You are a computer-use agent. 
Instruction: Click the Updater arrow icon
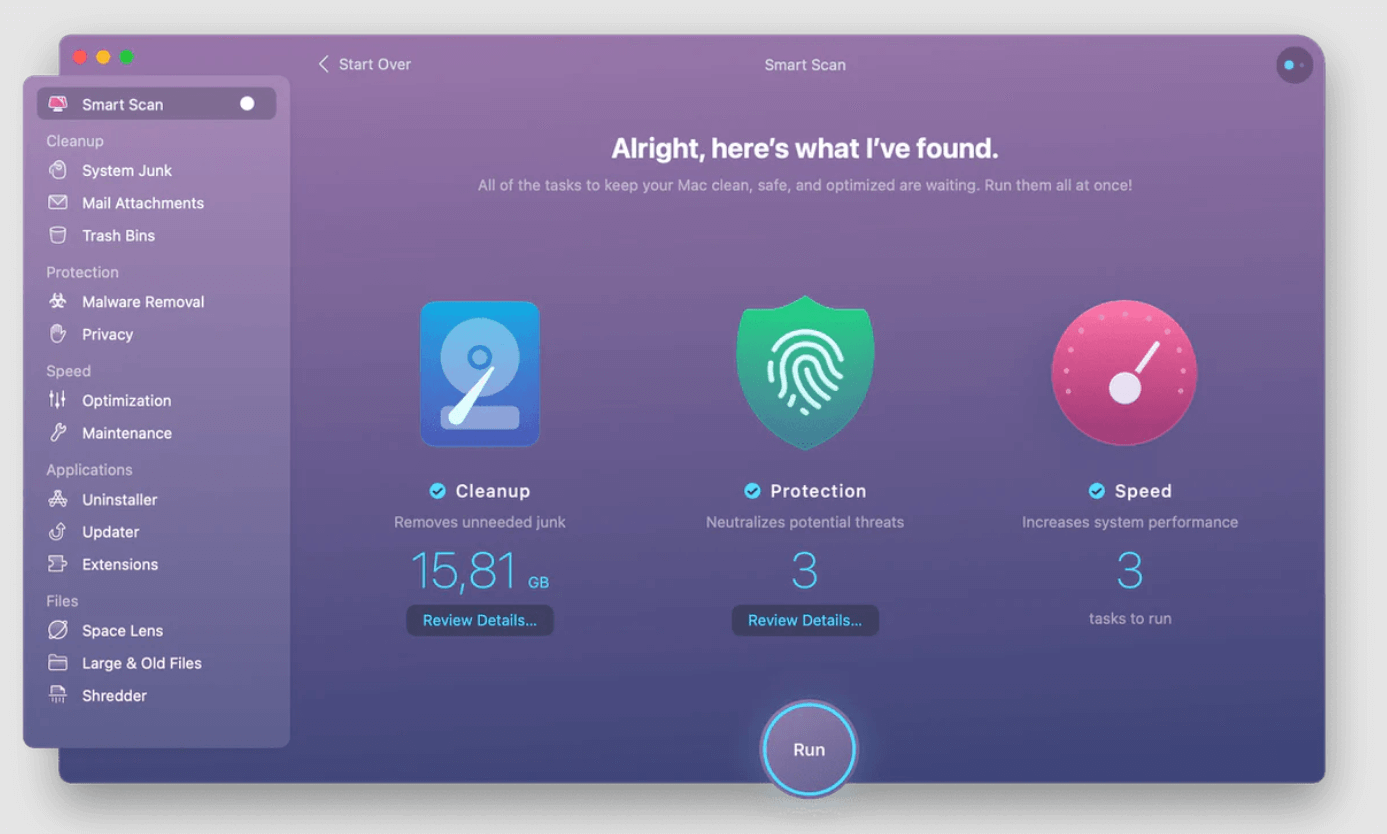click(58, 532)
